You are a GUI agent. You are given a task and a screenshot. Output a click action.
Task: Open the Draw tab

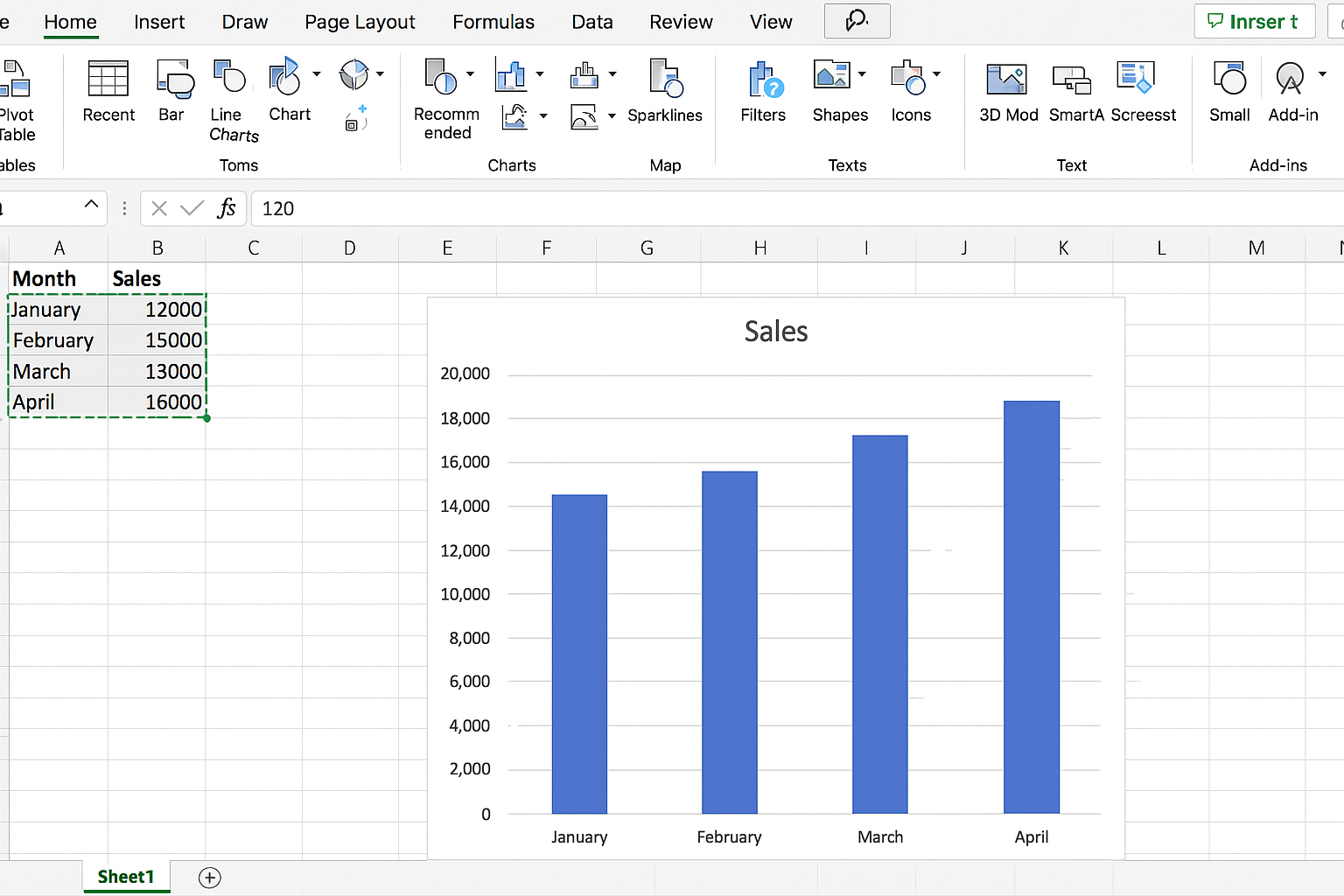245,22
